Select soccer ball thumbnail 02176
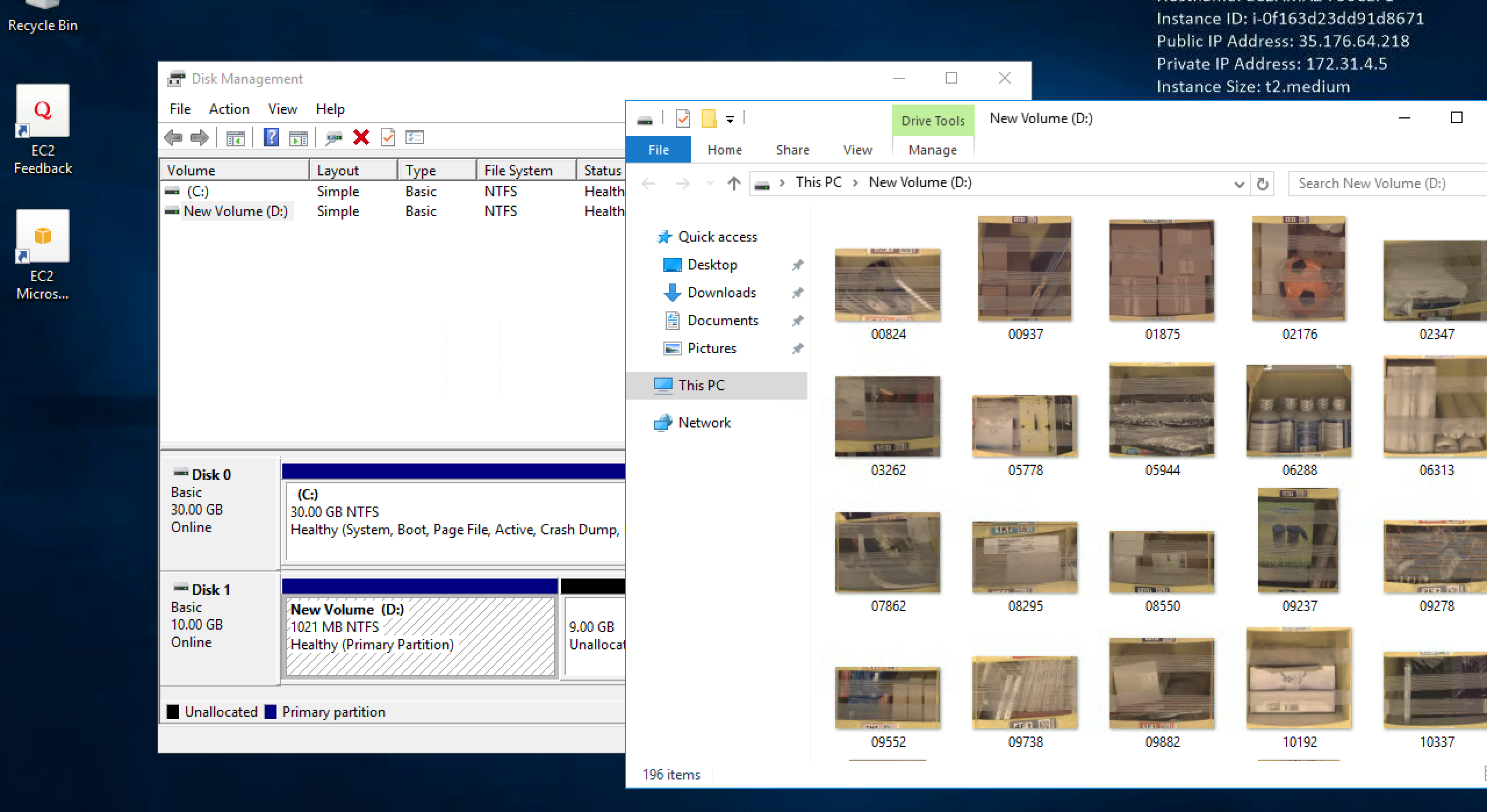Viewport: 1487px width, 812px height. (x=1299, y=268)
